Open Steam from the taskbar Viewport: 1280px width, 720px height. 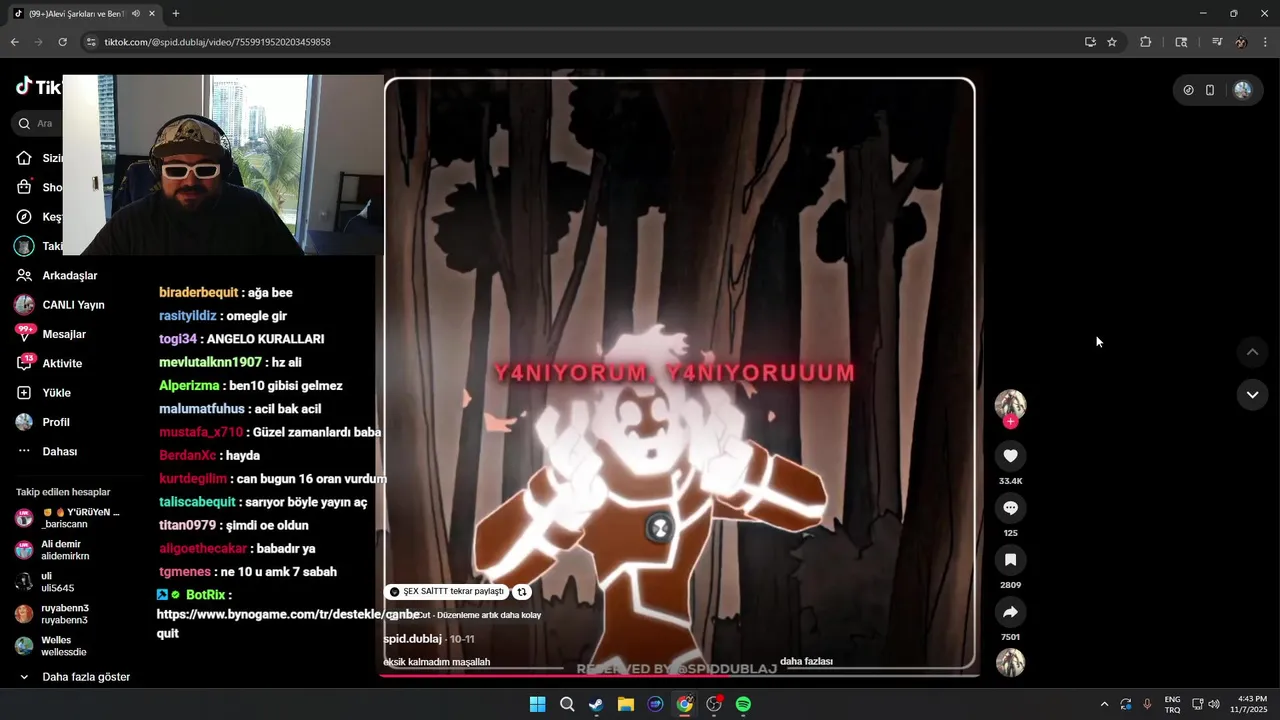(596, 704)
